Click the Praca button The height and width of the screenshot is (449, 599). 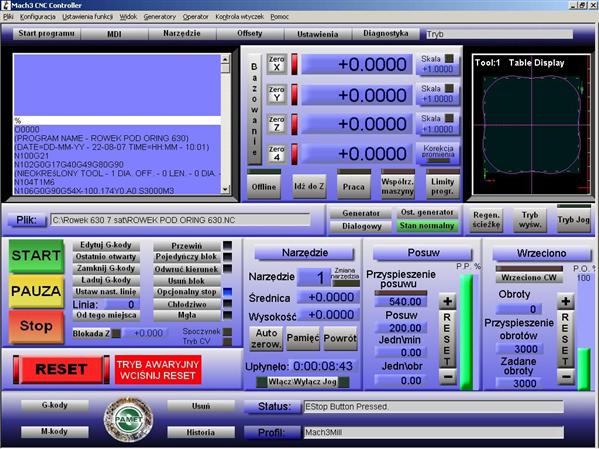coord(353,185)
